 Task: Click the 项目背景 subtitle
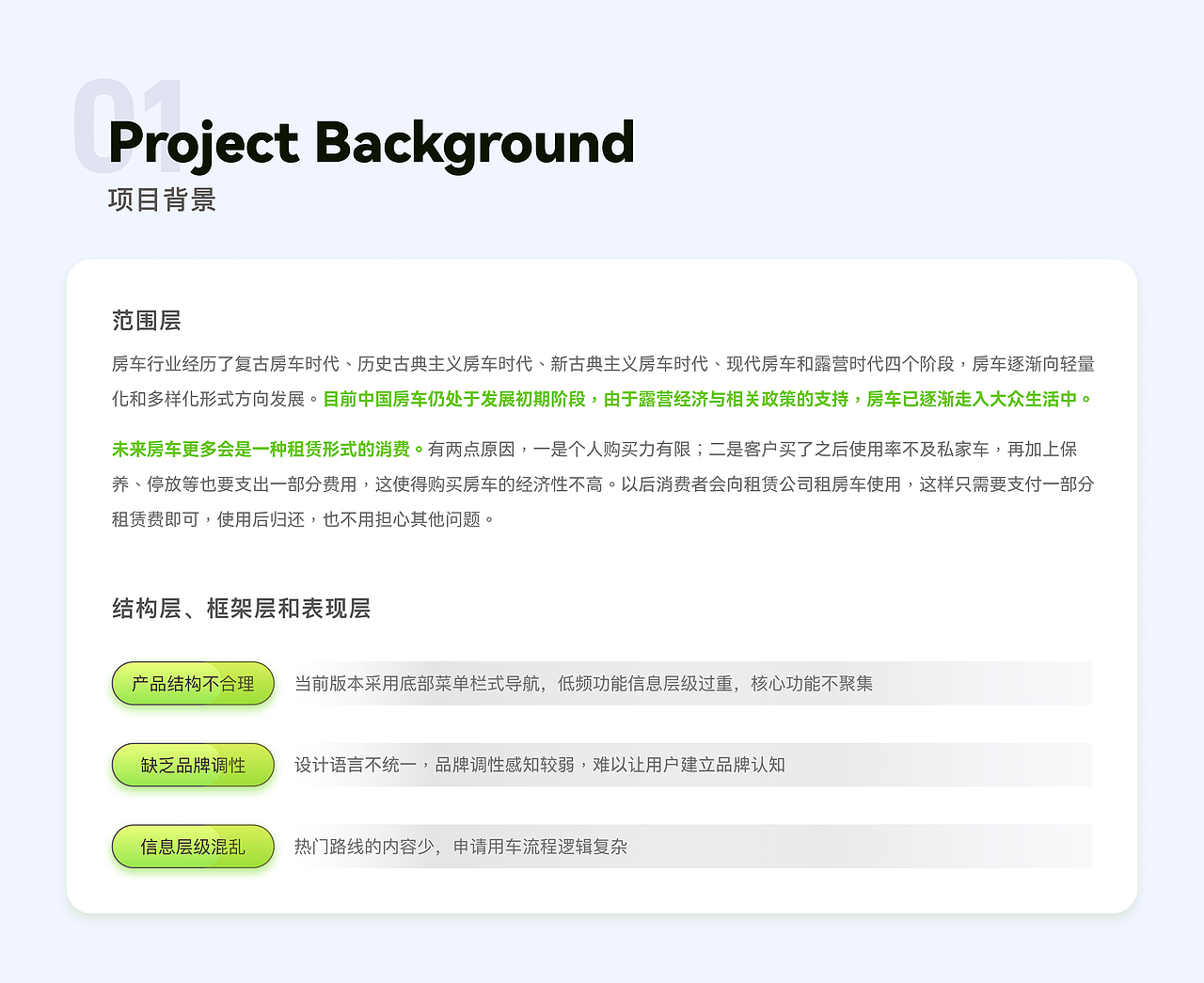[x=163, y=199]
